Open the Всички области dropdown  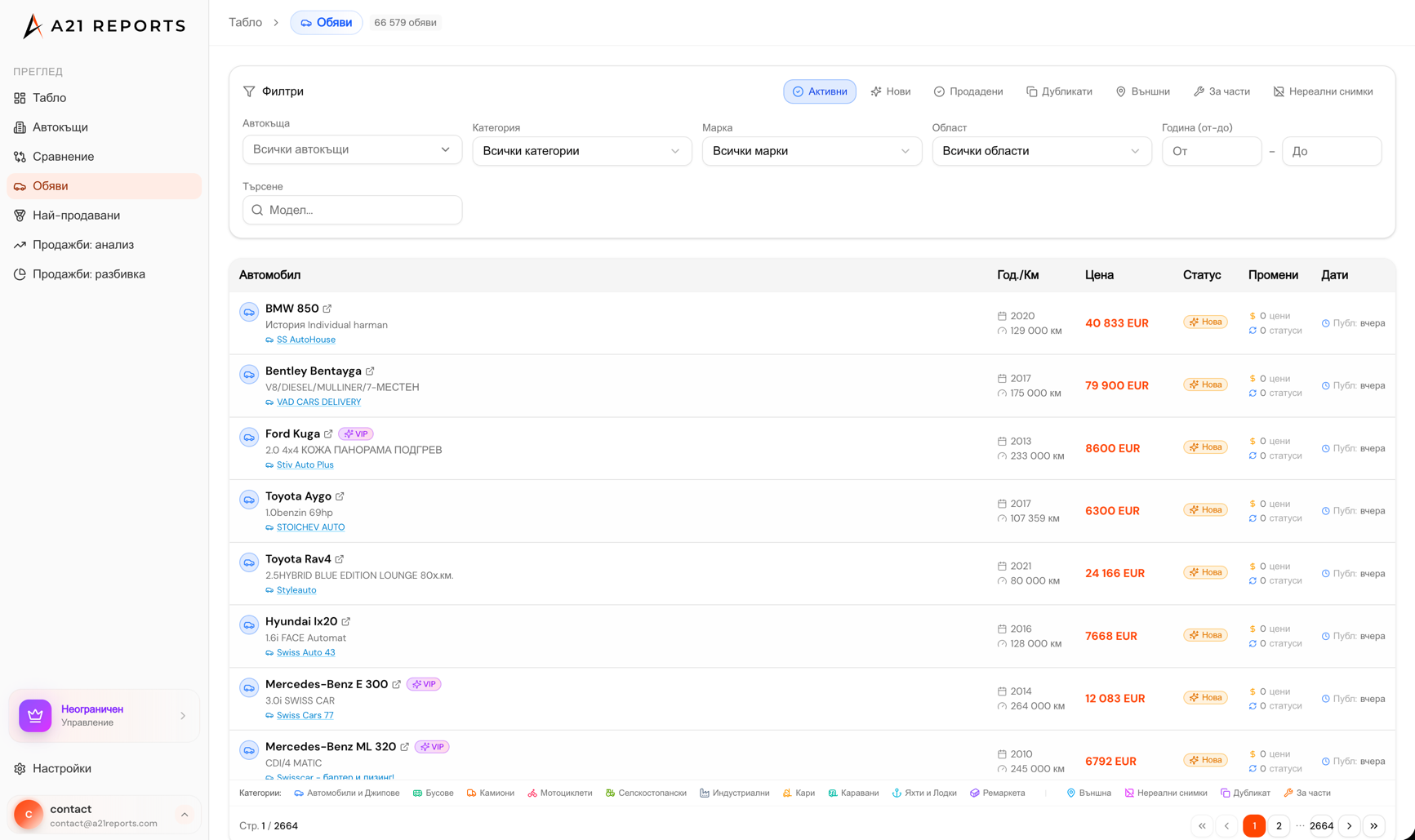1041,151
